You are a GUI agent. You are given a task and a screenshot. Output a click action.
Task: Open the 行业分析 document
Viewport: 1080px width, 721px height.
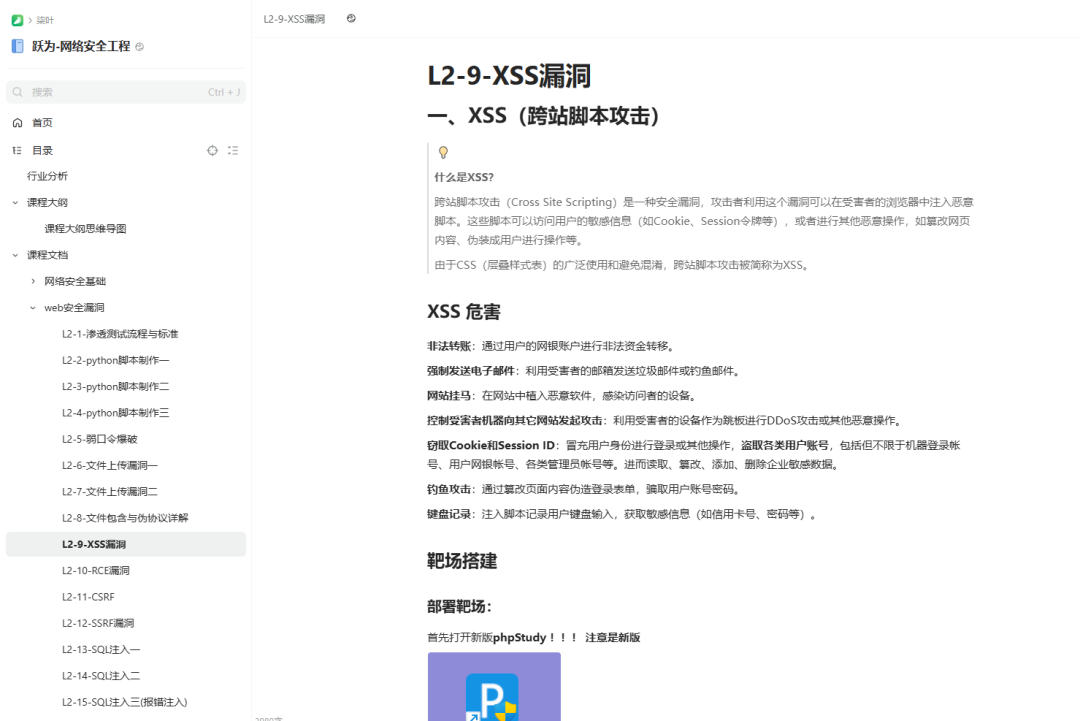(48, 176)
